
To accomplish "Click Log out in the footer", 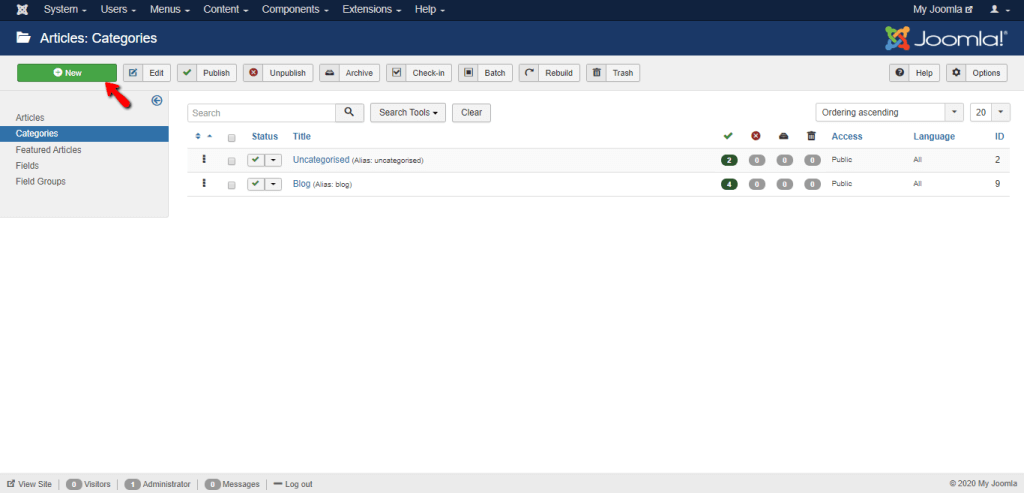I will tap(293, 484).
